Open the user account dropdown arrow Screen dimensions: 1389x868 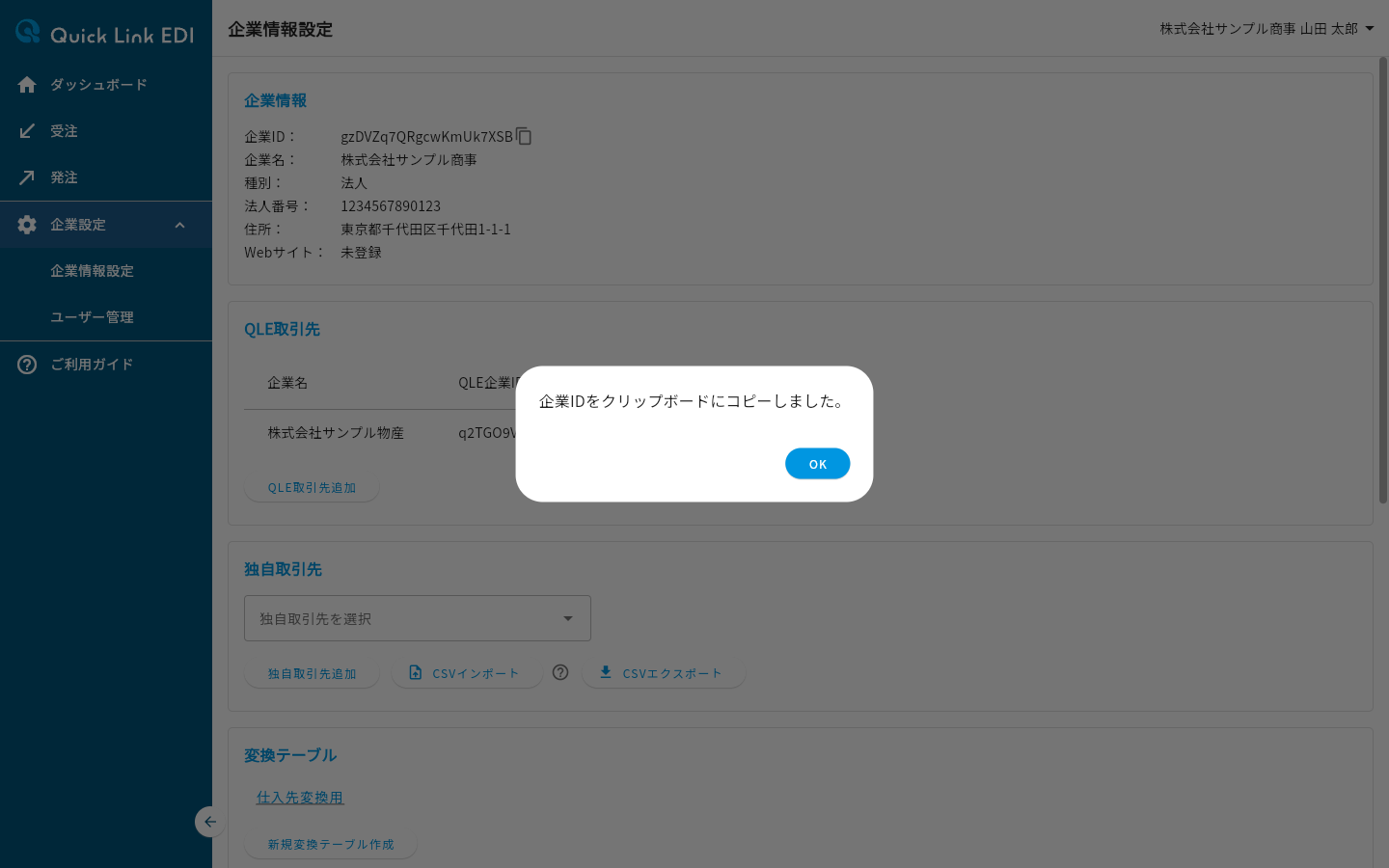(1370, 29)
